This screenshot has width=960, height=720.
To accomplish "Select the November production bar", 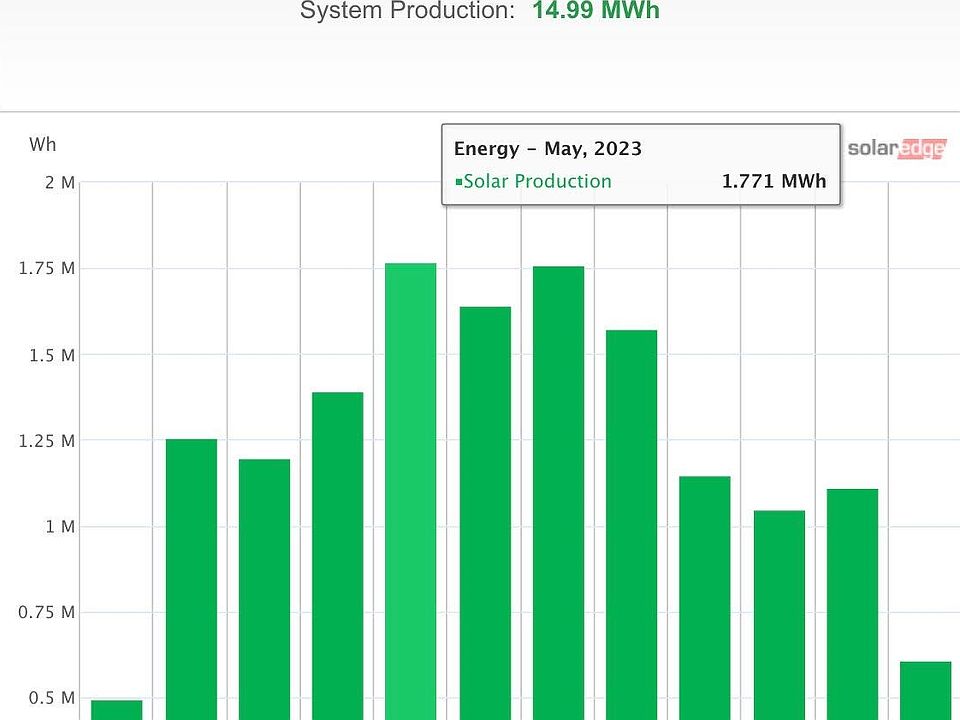I will pyautogui.click(x=852, y=603).
